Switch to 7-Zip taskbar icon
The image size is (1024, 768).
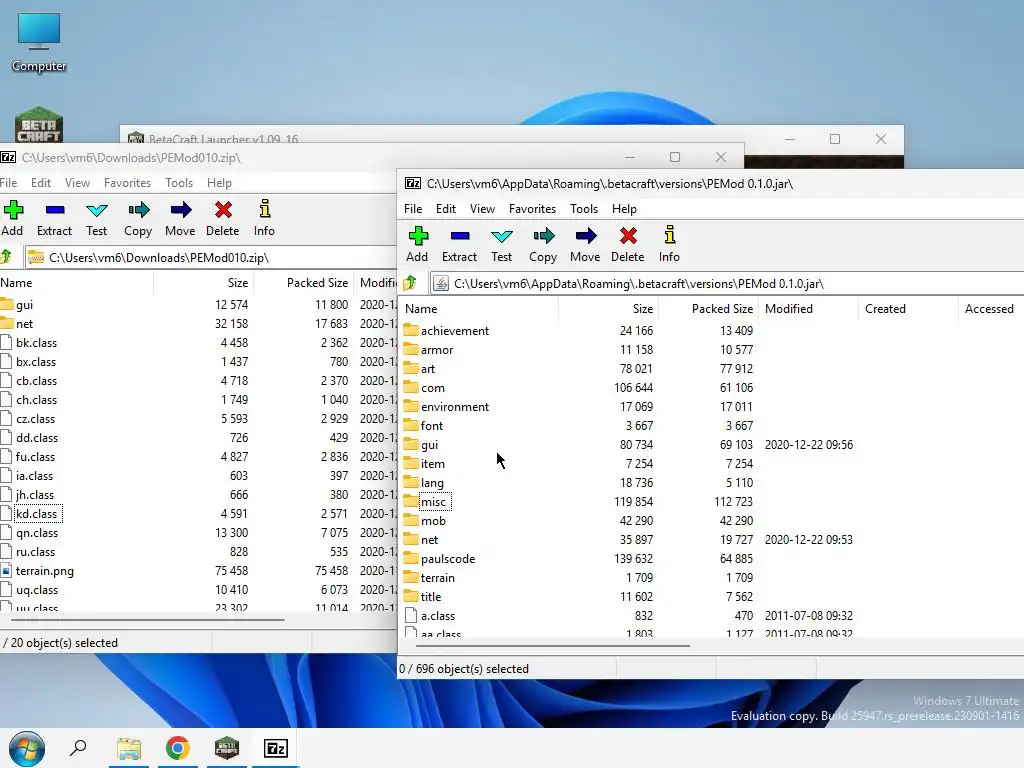tap(276, 748)
